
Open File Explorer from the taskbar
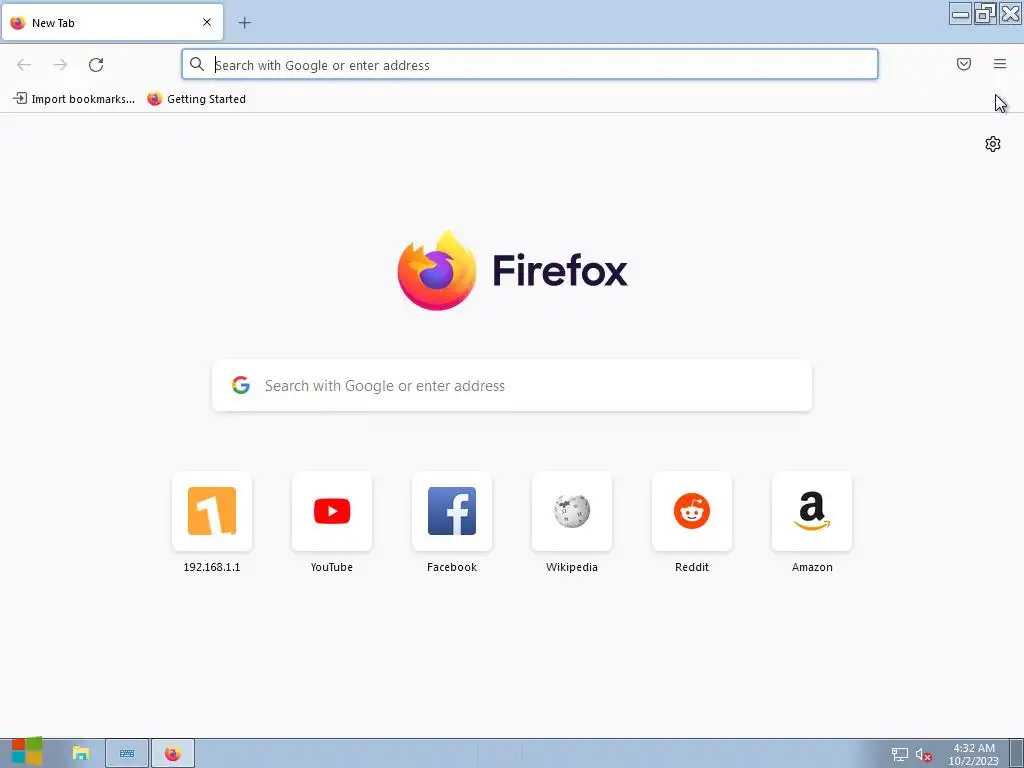pos(80,754)
